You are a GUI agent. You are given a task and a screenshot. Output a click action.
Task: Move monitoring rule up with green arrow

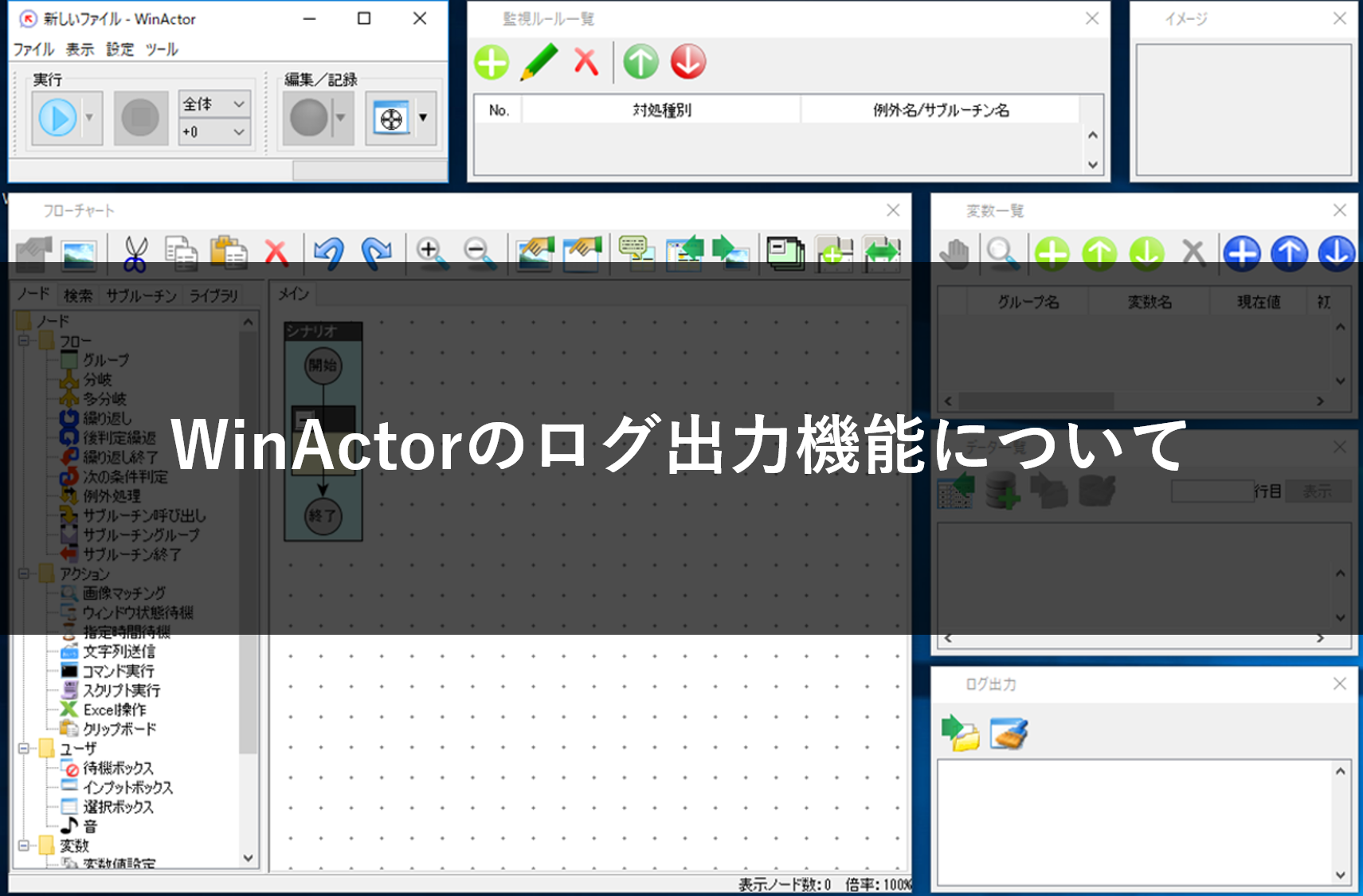(x=641, y=62)
